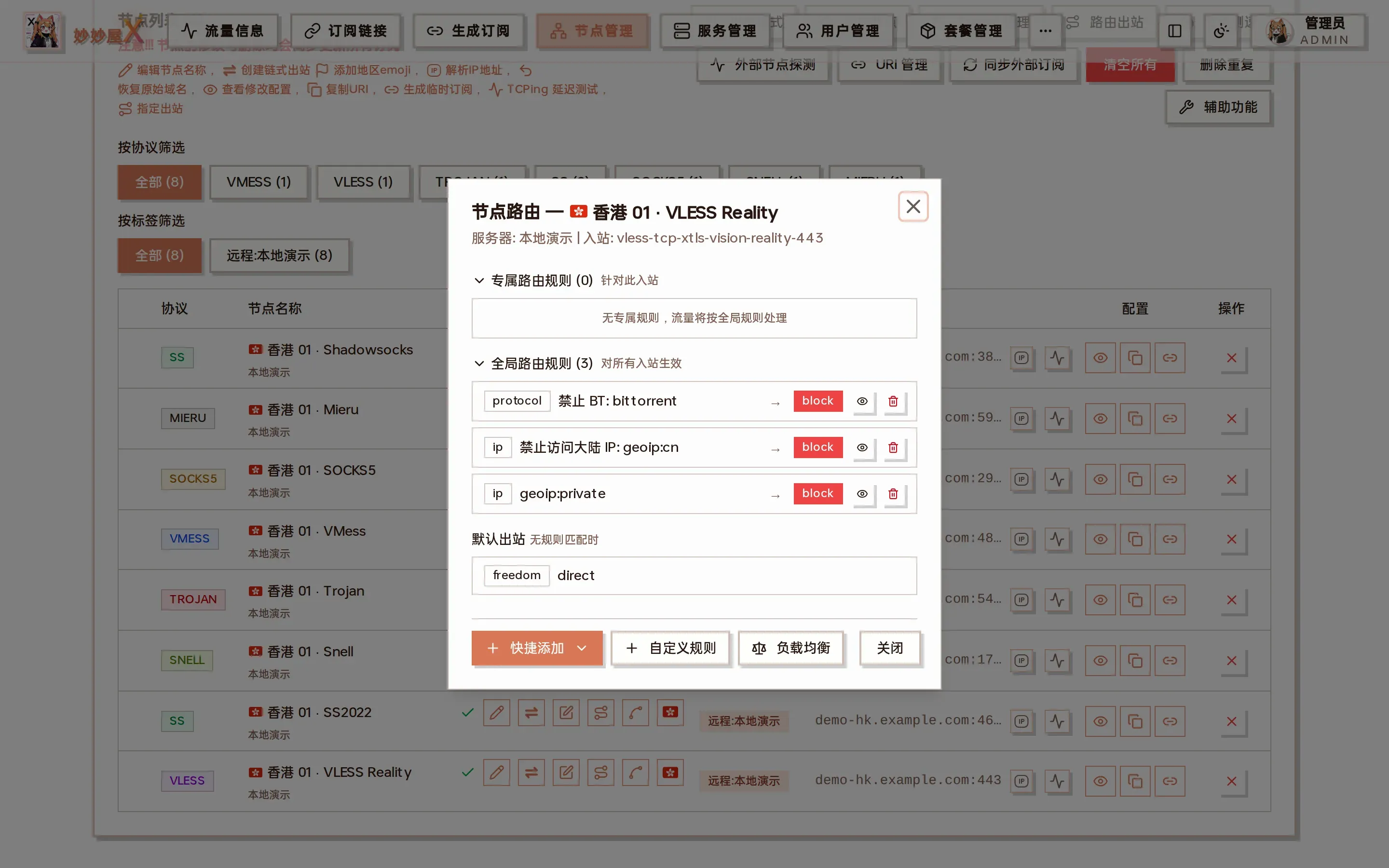Assign outbound for VLESS Reality node

pos(600,773)
